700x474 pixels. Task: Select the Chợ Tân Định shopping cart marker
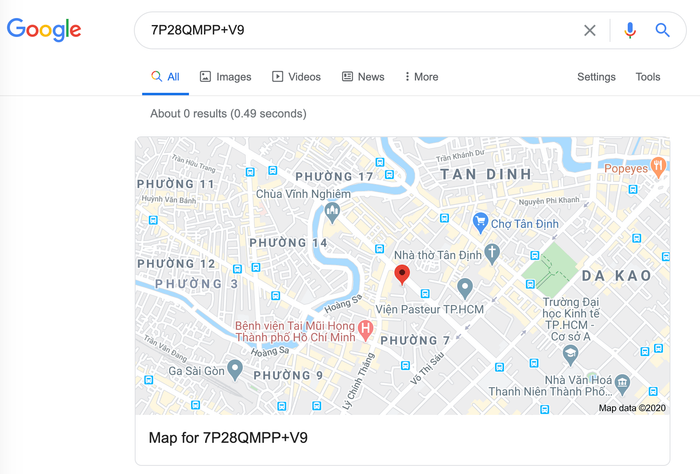[480, 223]
